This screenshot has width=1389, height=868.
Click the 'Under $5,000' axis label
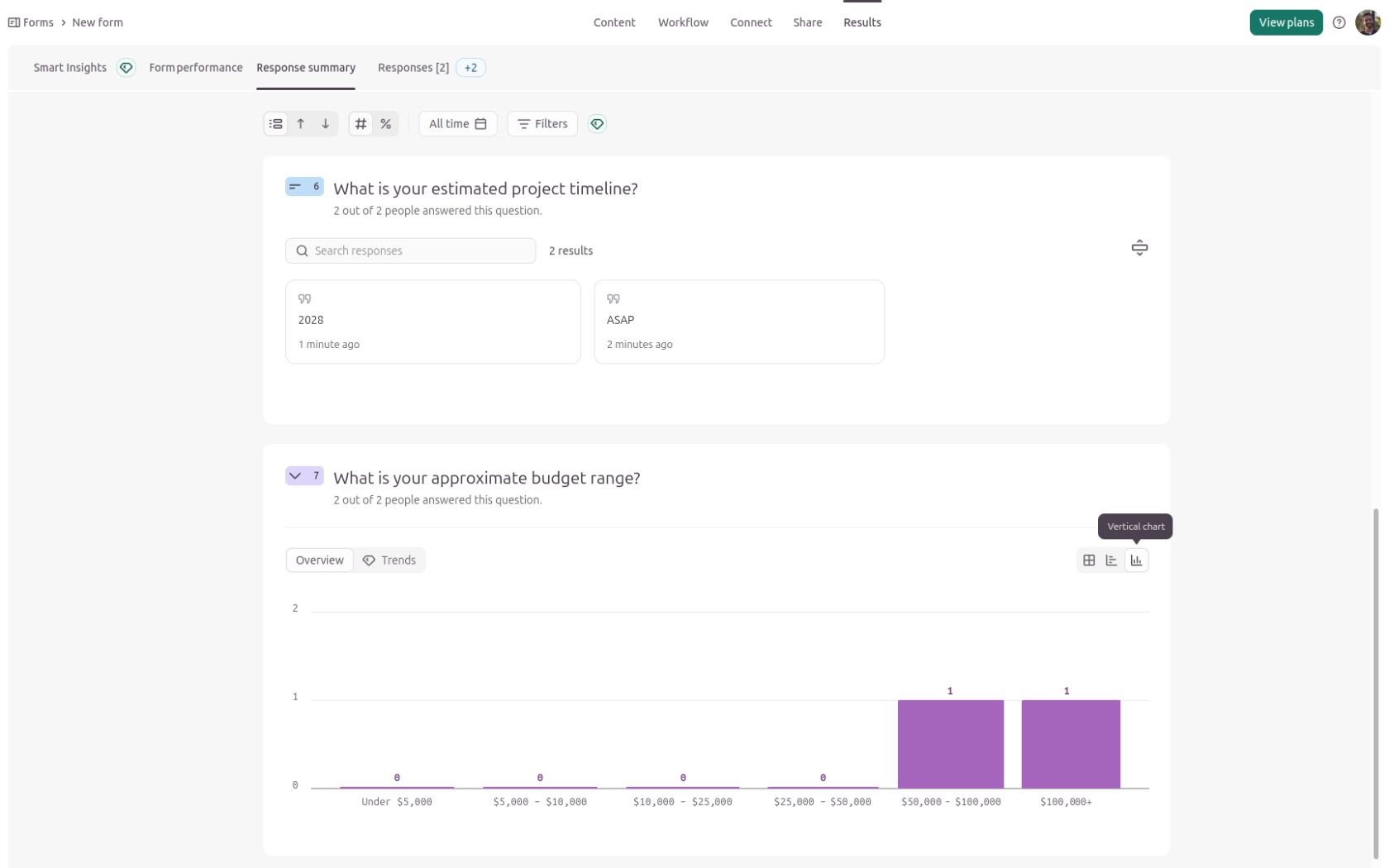pyautogui.click(x=397, y=802)
